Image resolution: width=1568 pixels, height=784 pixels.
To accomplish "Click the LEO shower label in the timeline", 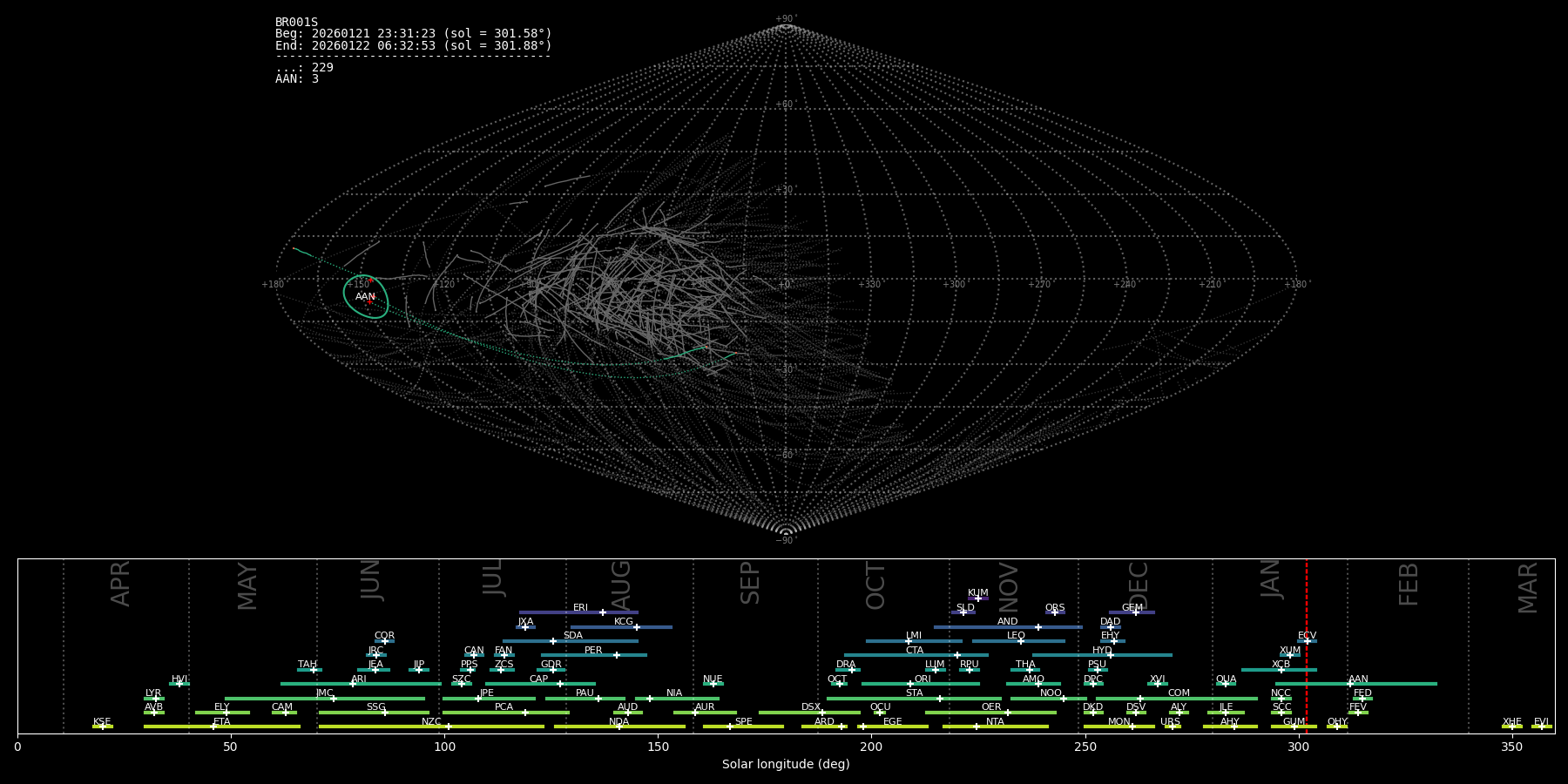I will (x=1017, y=636).
